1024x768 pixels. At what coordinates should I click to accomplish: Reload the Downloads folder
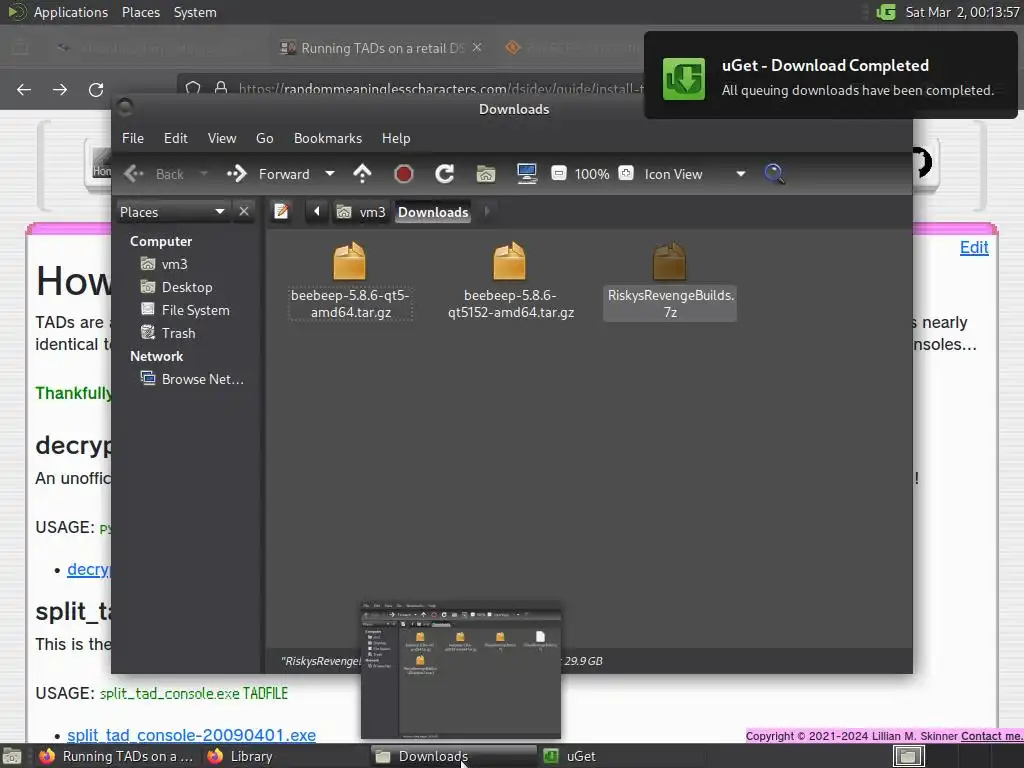click(445, 174)
